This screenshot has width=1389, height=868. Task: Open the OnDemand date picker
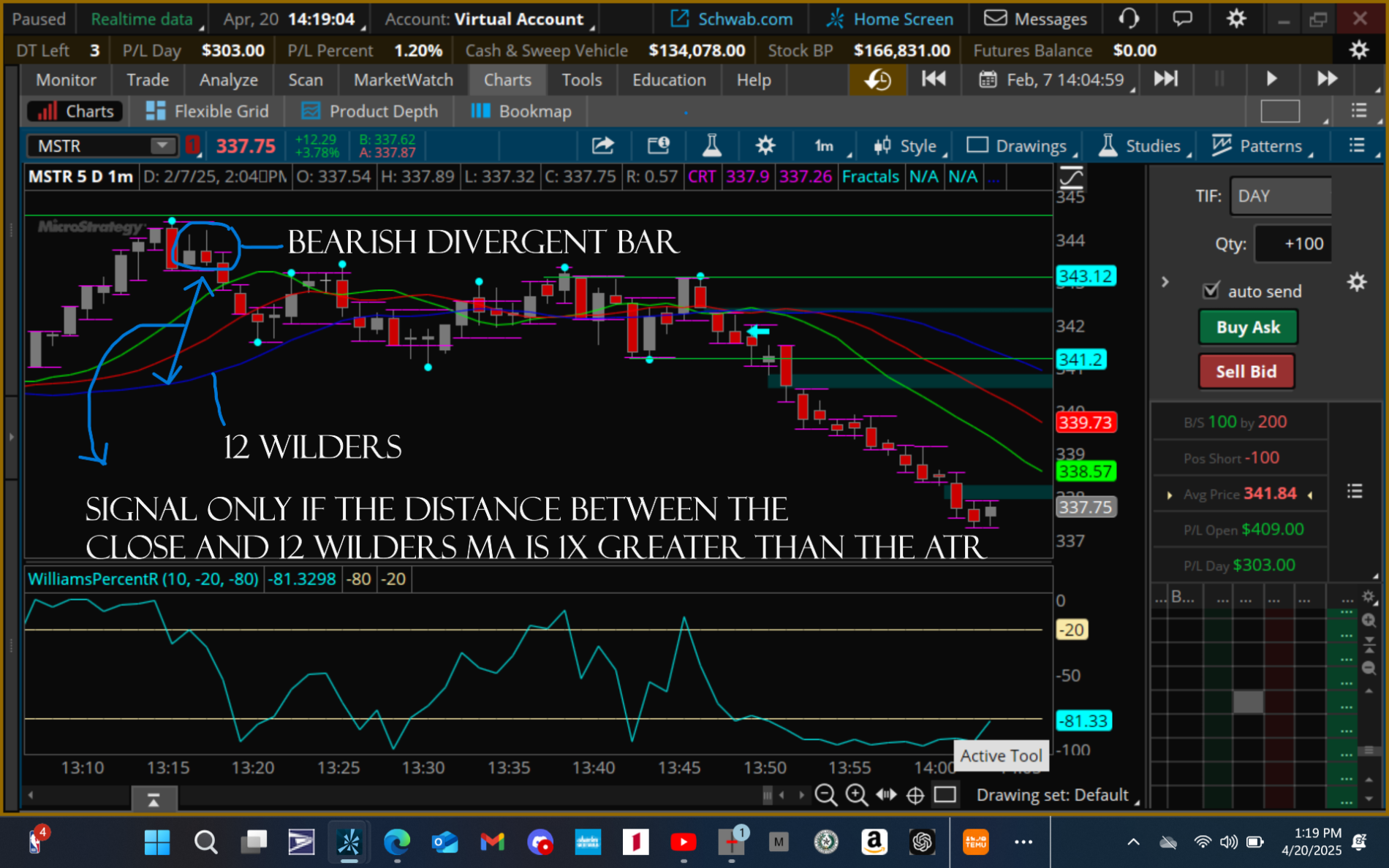point(1057,80)
